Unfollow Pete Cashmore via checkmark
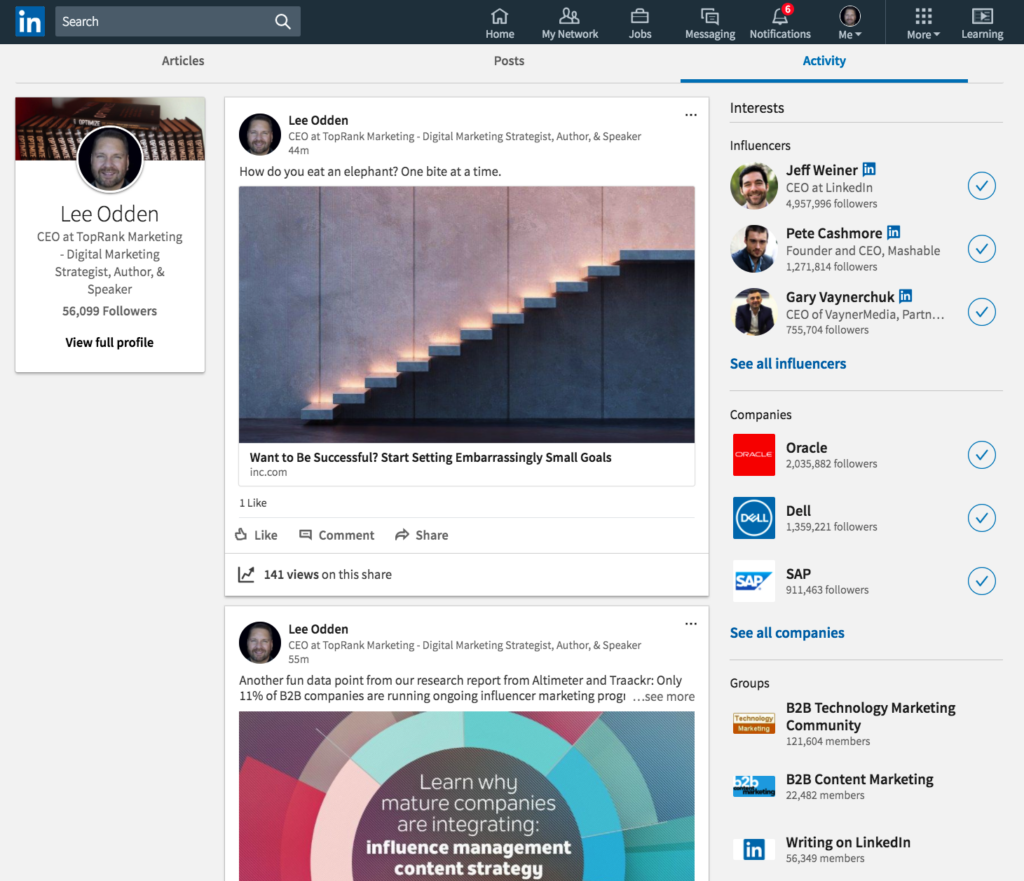 tap(982, 249)
